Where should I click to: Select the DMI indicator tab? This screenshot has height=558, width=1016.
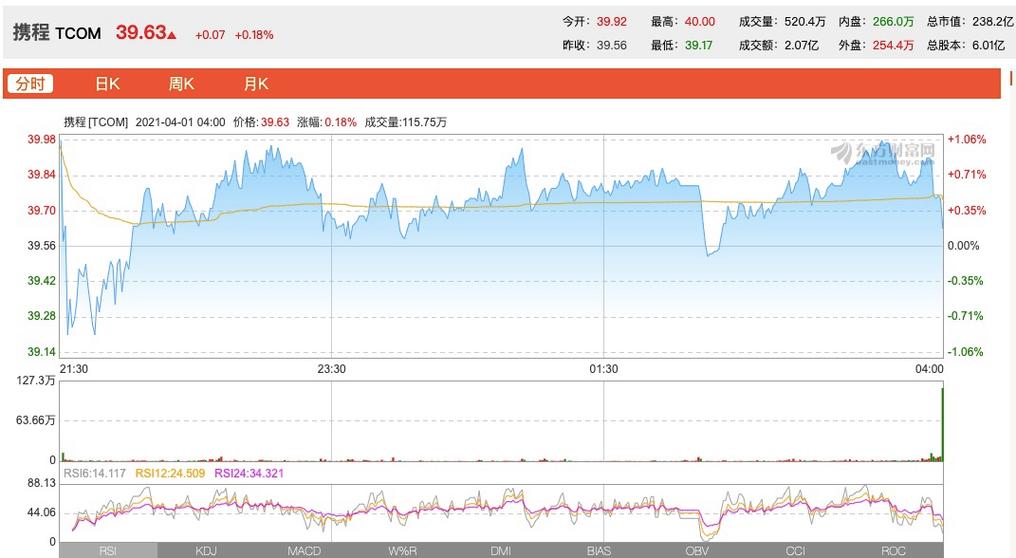[501, 551]
